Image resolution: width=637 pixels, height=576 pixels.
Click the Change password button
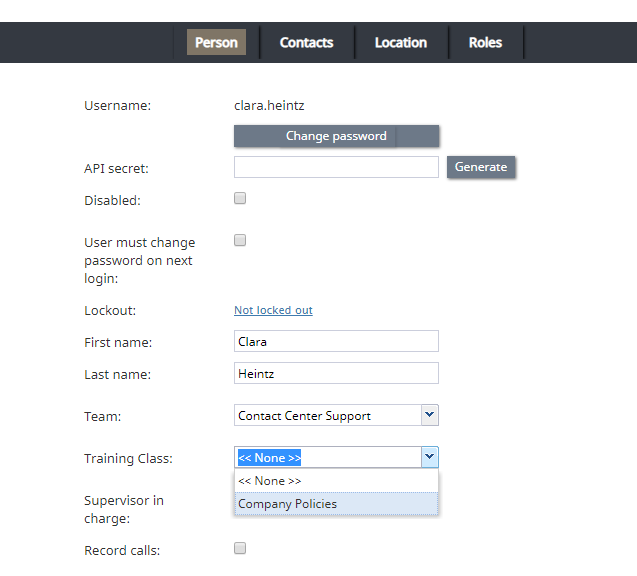pos(336,136)
